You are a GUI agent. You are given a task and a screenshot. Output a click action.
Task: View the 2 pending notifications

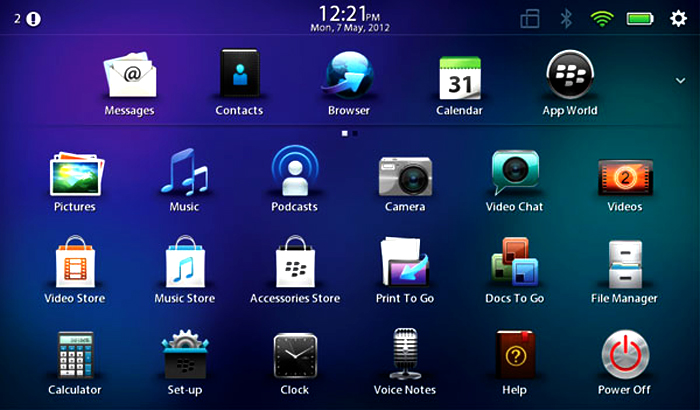[x=27, y=19]
